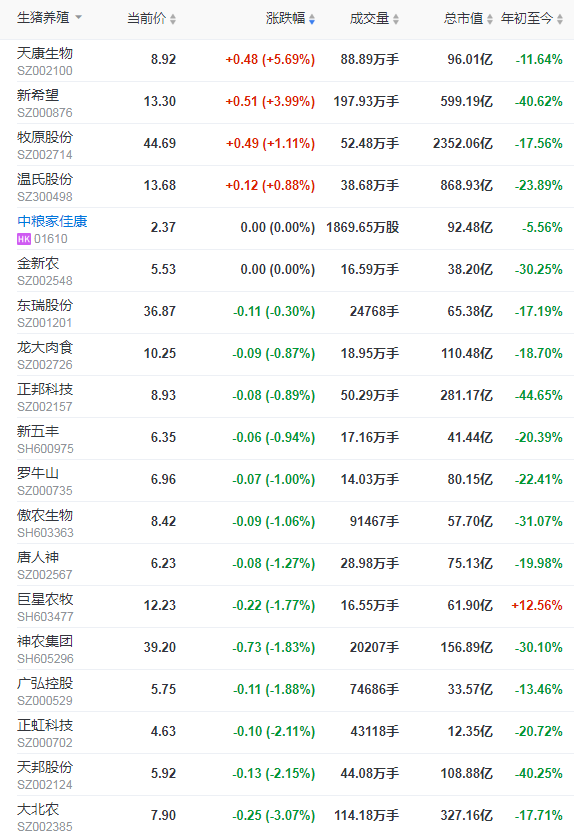This screenshot has width=574, height=834.
Task: Select stock code SH603477
Action: 45,617
